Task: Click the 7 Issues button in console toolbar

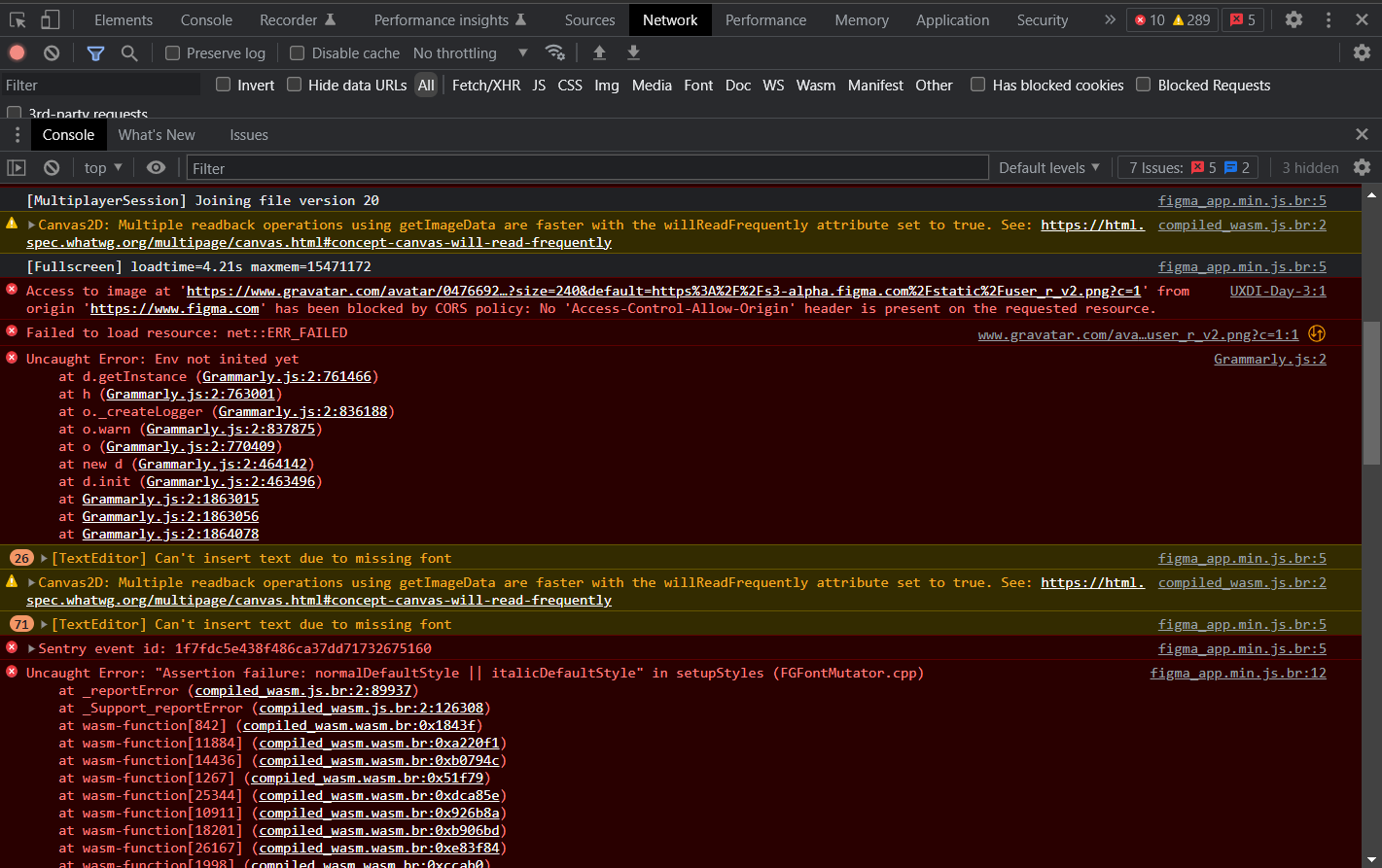Action: 1188,167
